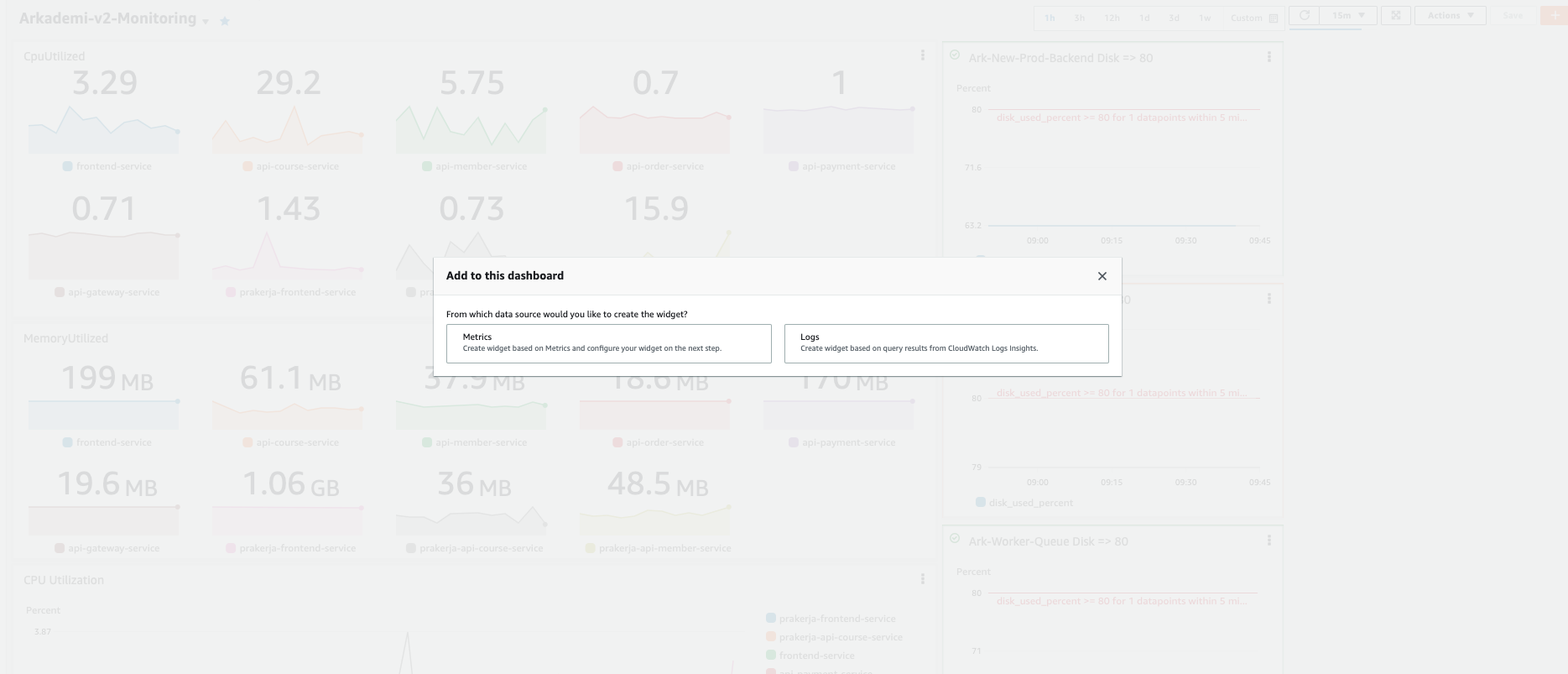Viewport: 1568px width, 674px height.
Task: Click the plus add widget button
Action: pos(1554,16)
